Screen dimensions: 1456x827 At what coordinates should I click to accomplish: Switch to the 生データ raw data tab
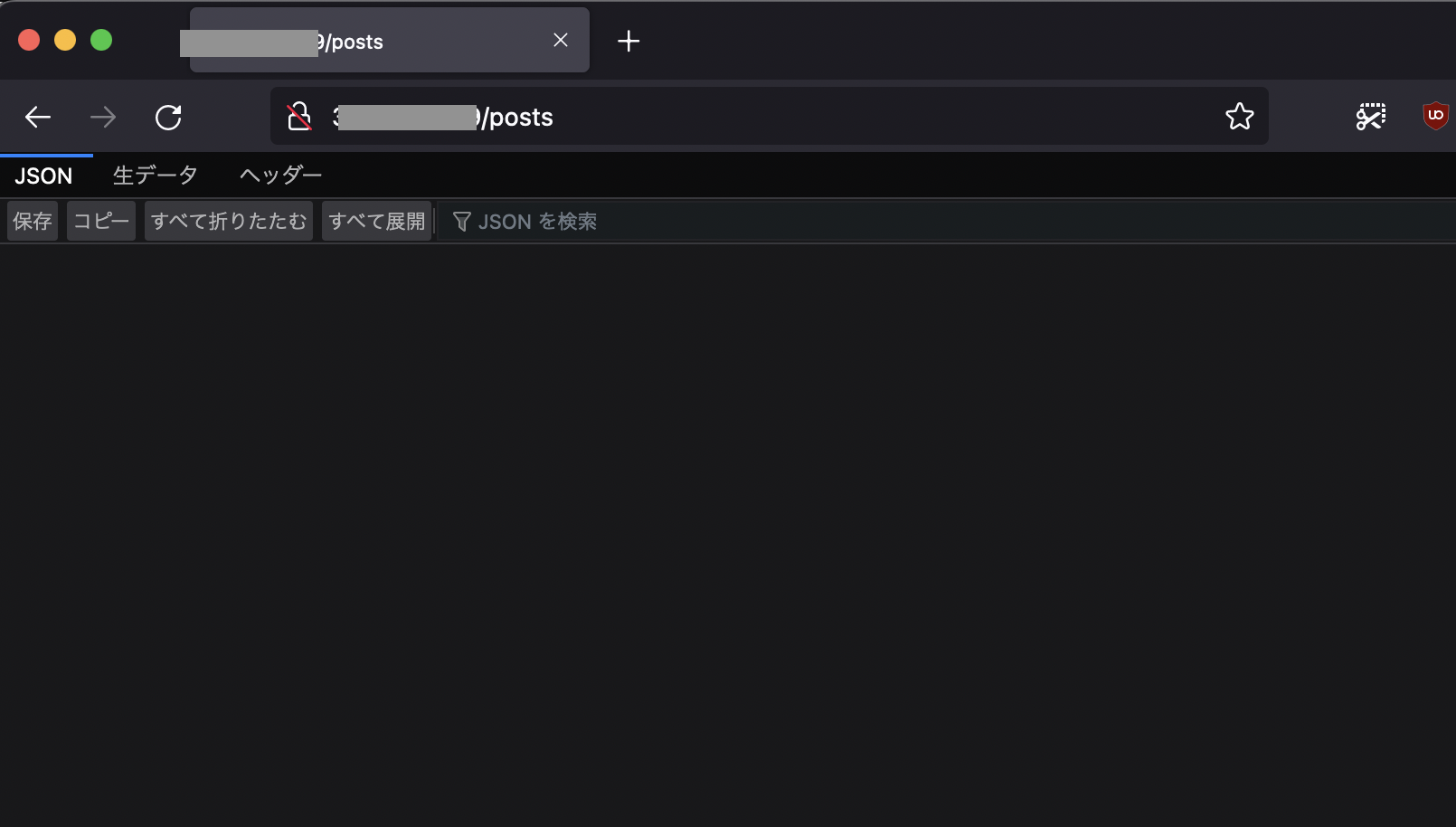click(x=156, y=175)
